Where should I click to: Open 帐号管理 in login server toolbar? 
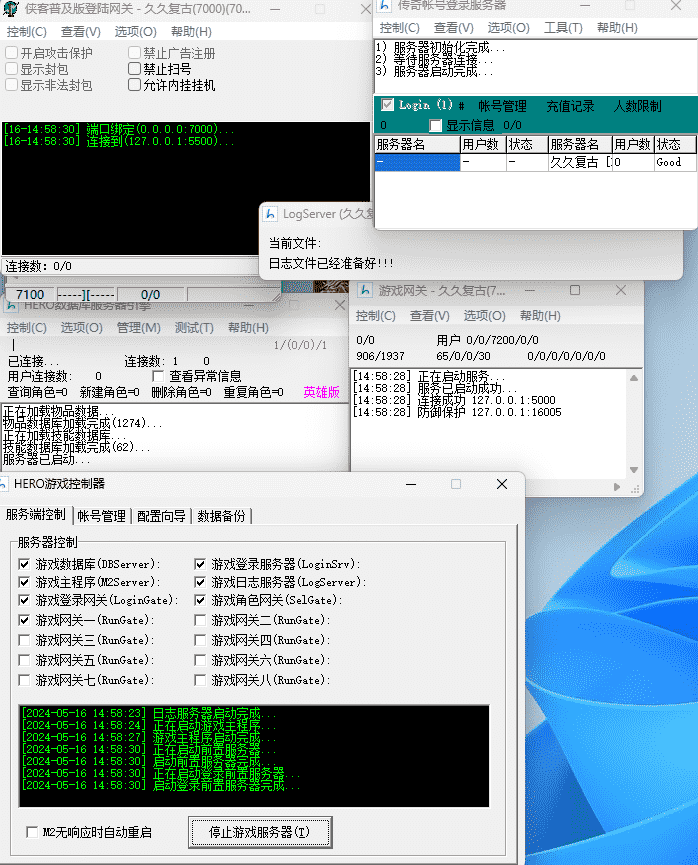[502, 106]
